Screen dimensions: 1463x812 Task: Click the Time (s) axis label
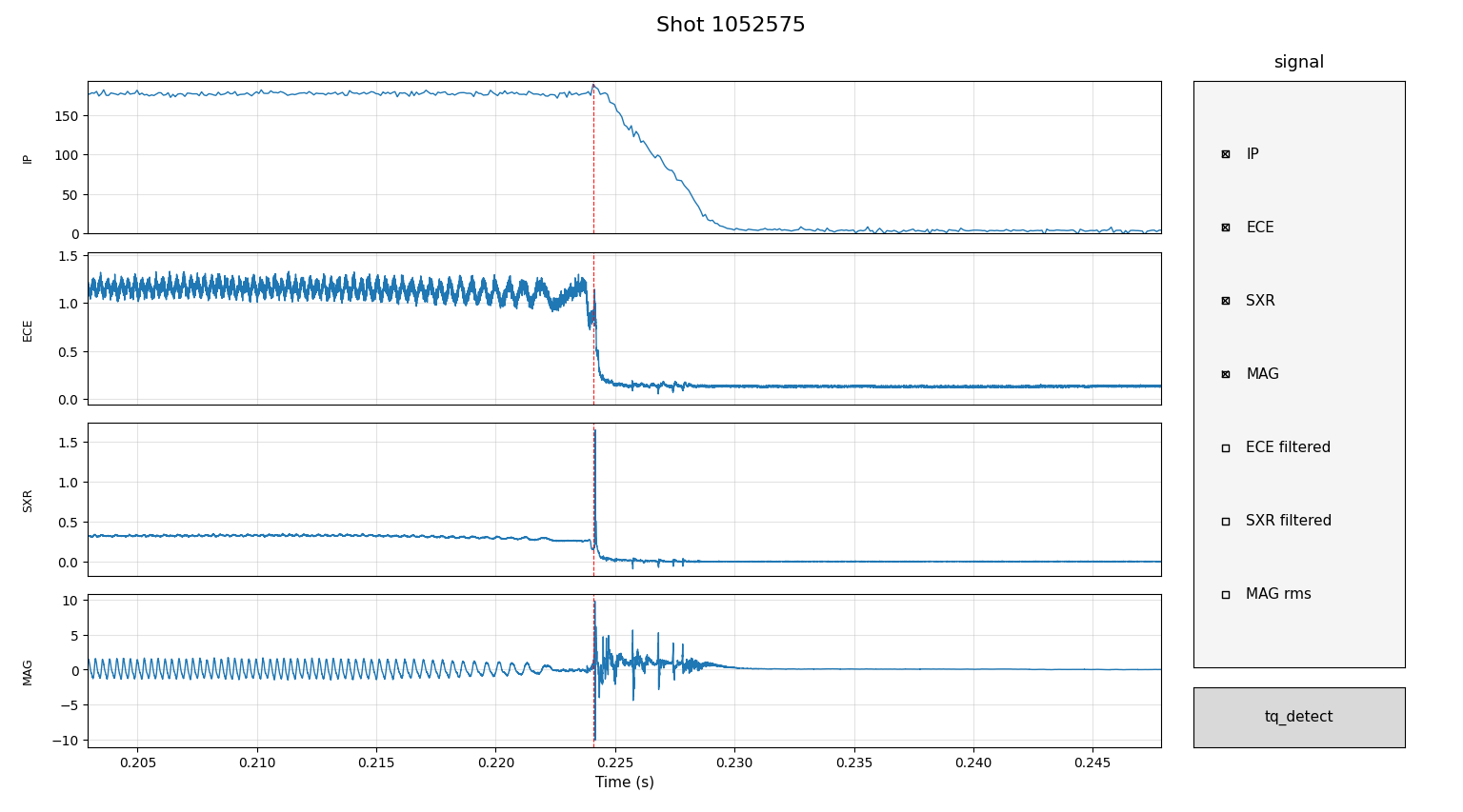click(x=624, y=782)
